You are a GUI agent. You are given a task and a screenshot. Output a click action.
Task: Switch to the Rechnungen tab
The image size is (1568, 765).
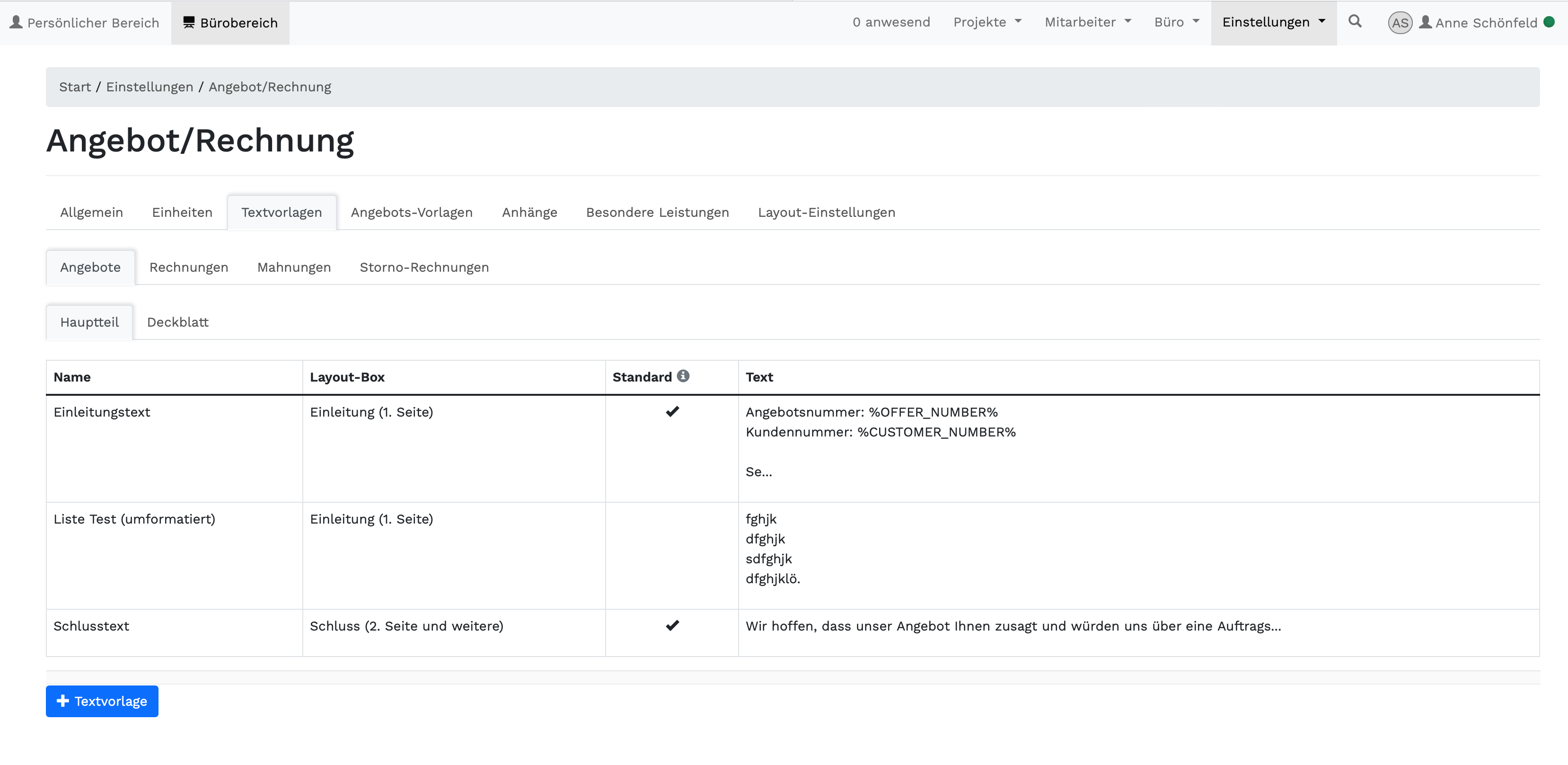pos(189,267)
